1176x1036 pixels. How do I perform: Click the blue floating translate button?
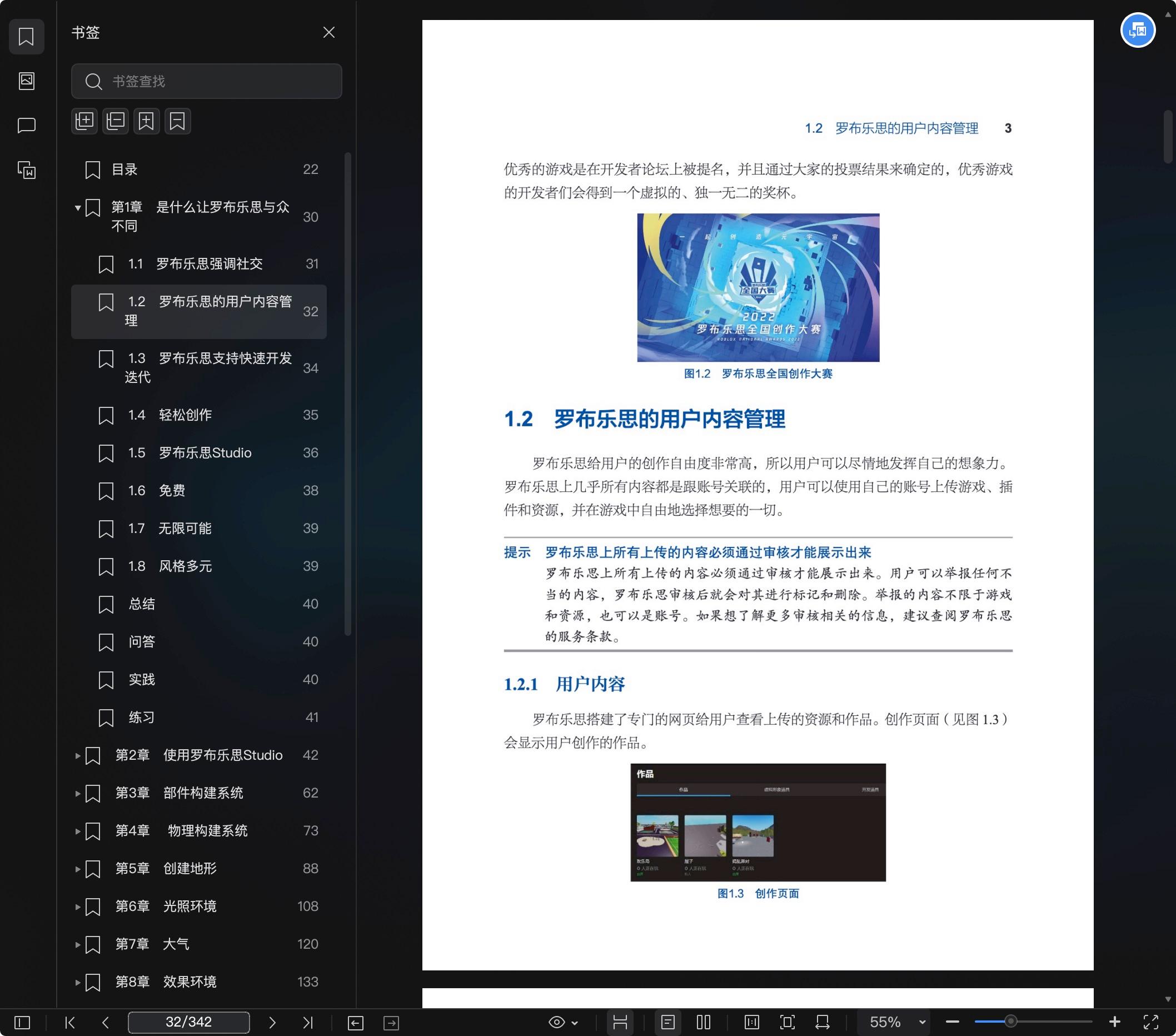click(1138, 30)
